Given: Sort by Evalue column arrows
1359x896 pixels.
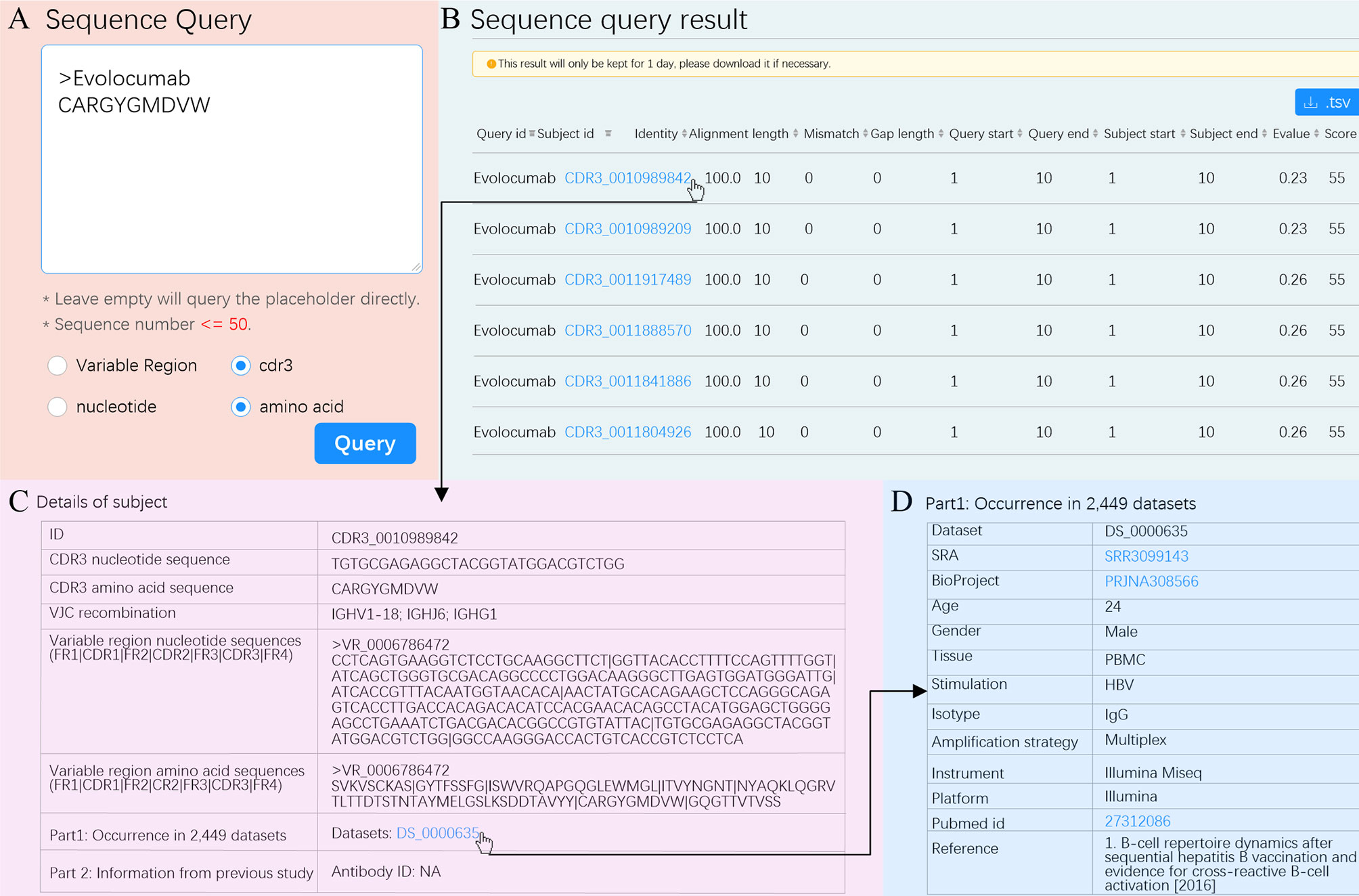Looking at the screenshot, I should tap(1316, 133).
